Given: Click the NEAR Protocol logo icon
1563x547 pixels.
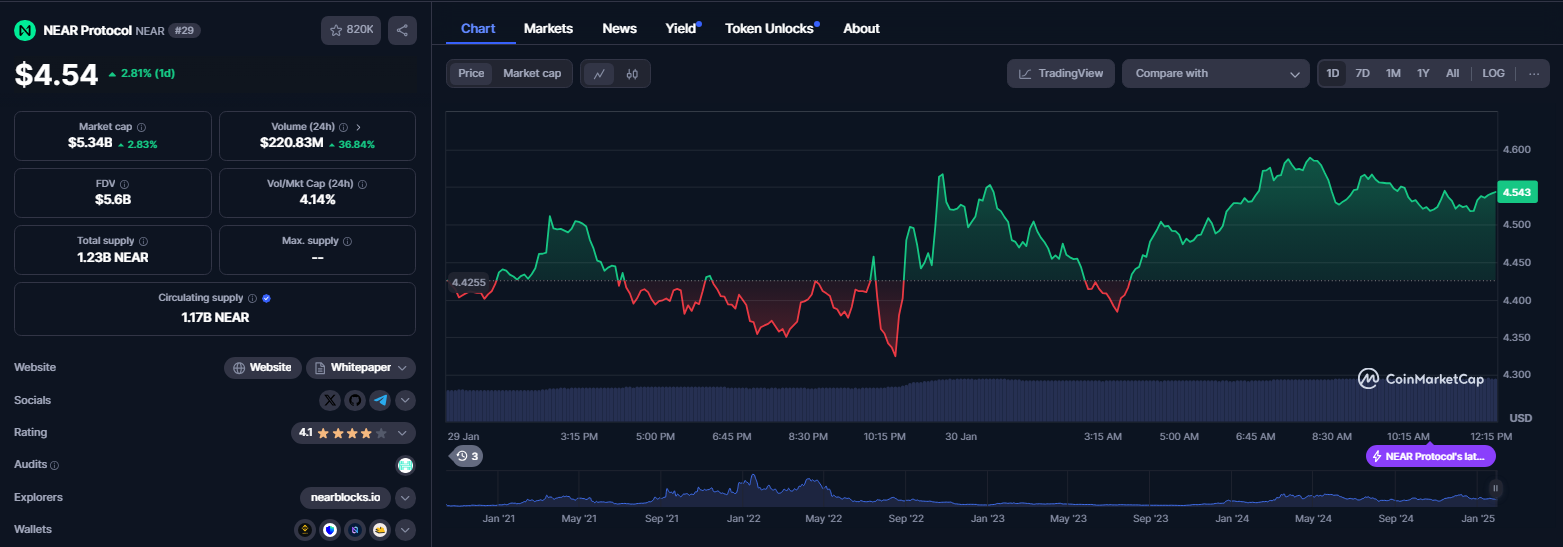Looking at the screenshot, I should [25, 30].
